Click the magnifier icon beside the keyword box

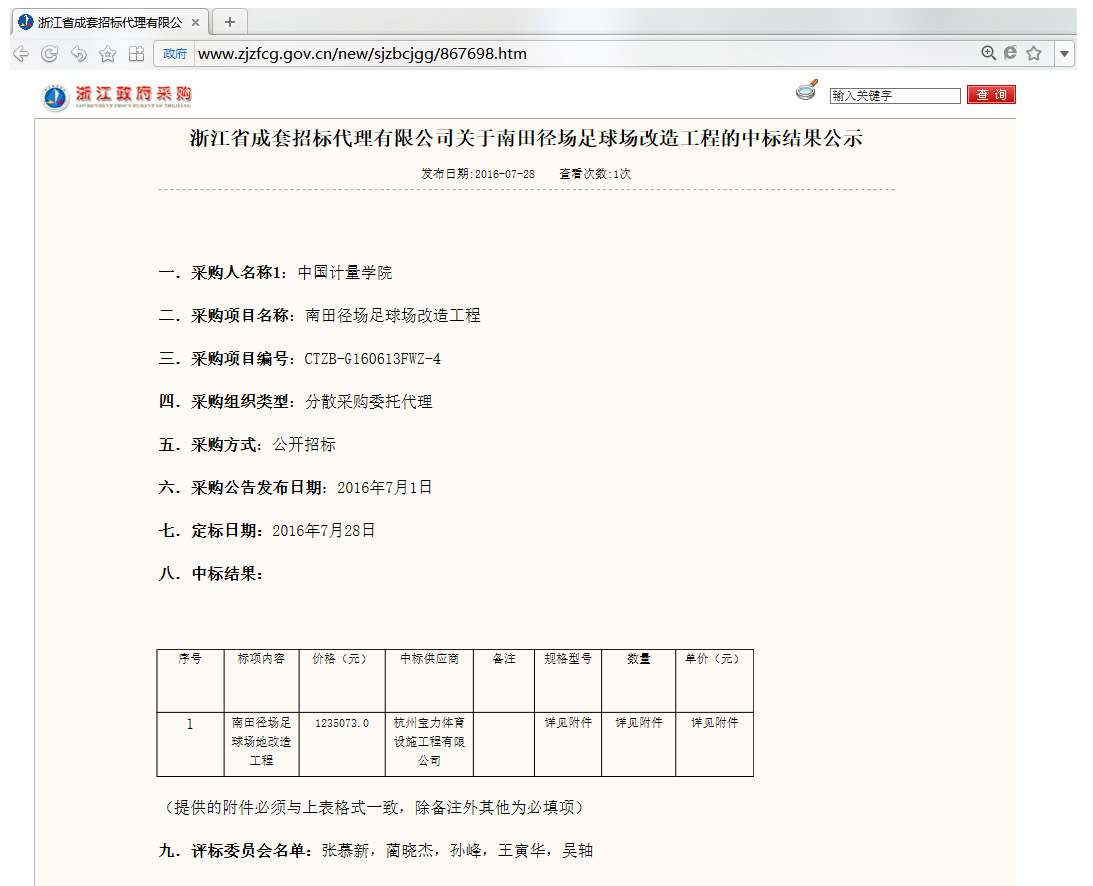806,91
